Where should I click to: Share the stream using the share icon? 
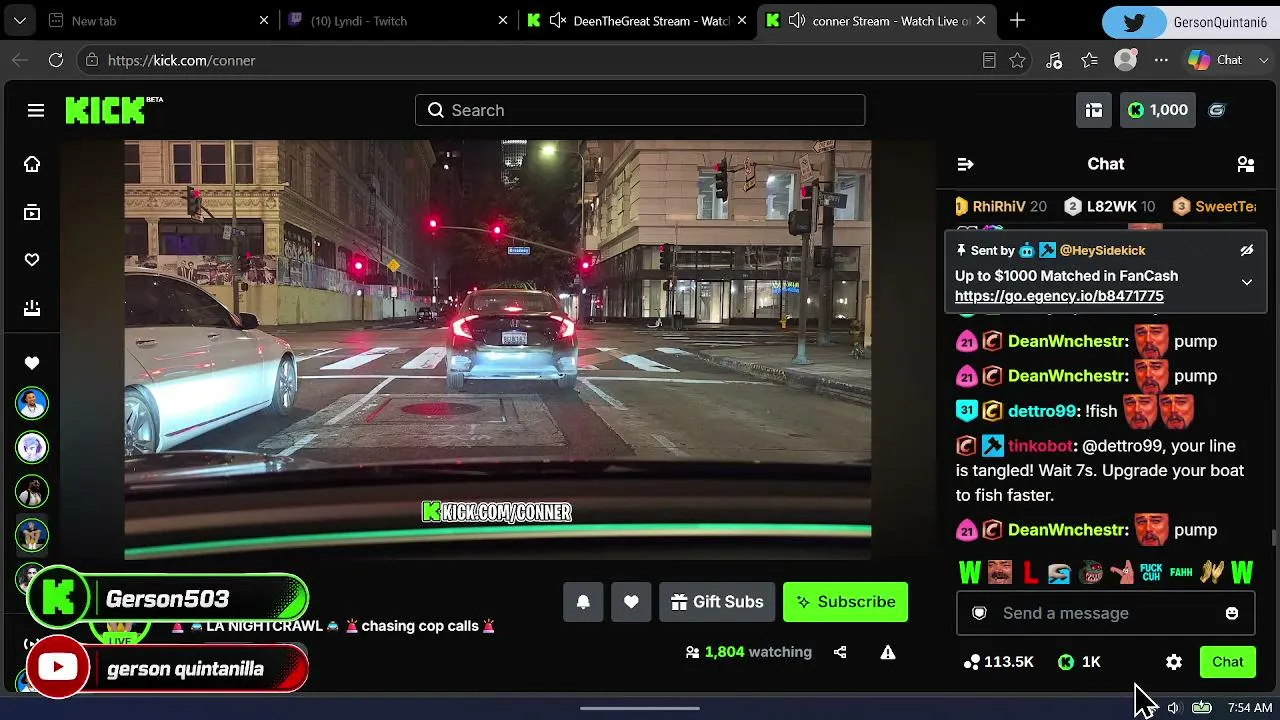pos(840,652)
